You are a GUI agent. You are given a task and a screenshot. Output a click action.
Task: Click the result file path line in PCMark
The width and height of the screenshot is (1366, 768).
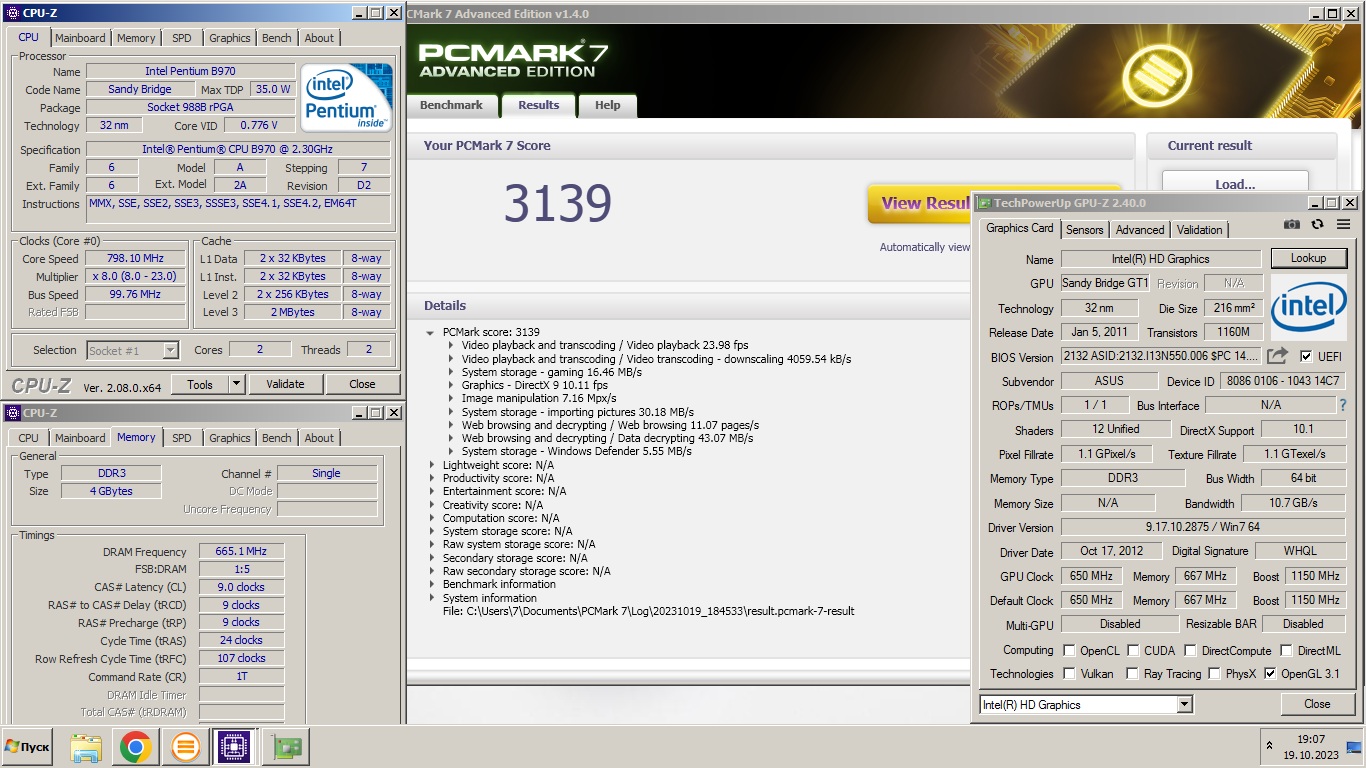pos(648,611)
